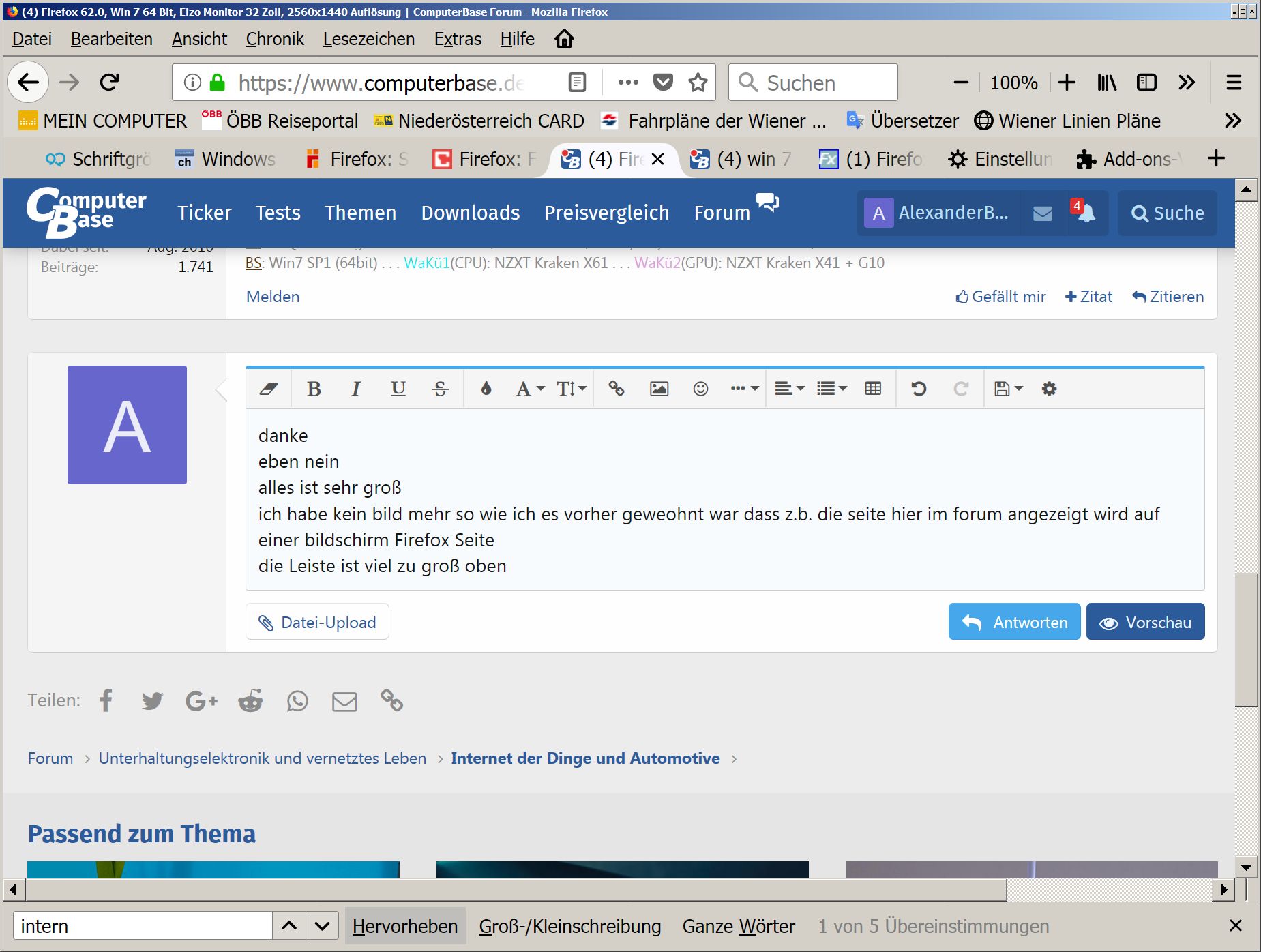
Task: Toggle strikethrough formatting in the editor
Action: 440,389
